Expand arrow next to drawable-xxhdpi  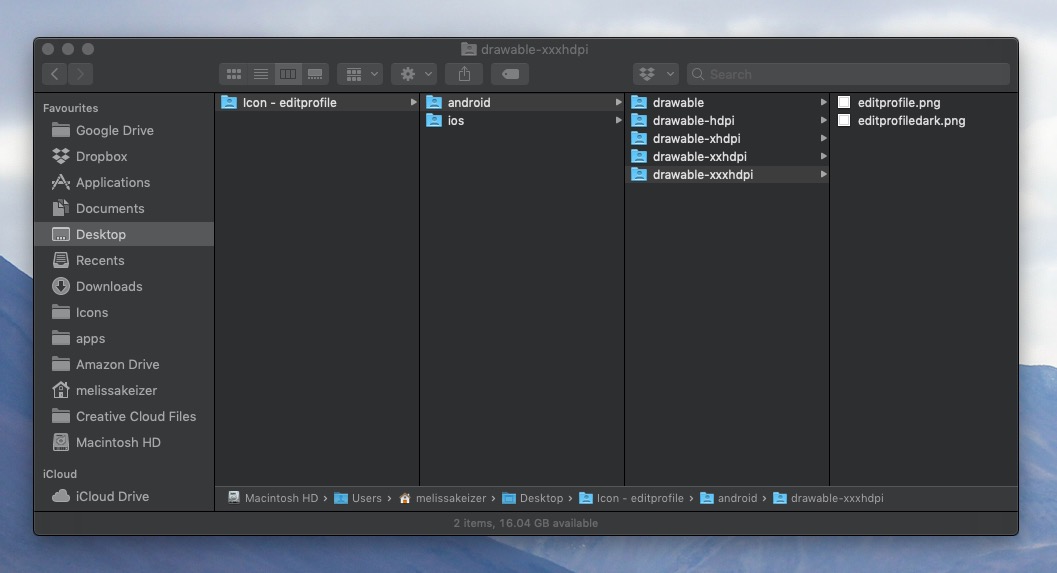pyautogui.click(x=823, y=156)
